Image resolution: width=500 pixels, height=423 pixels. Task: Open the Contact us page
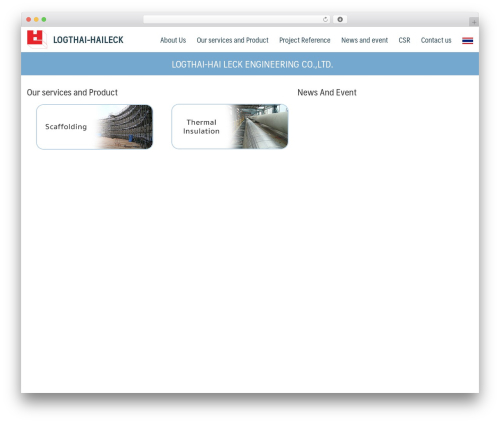pyautogui.click(x=436, y=40)
